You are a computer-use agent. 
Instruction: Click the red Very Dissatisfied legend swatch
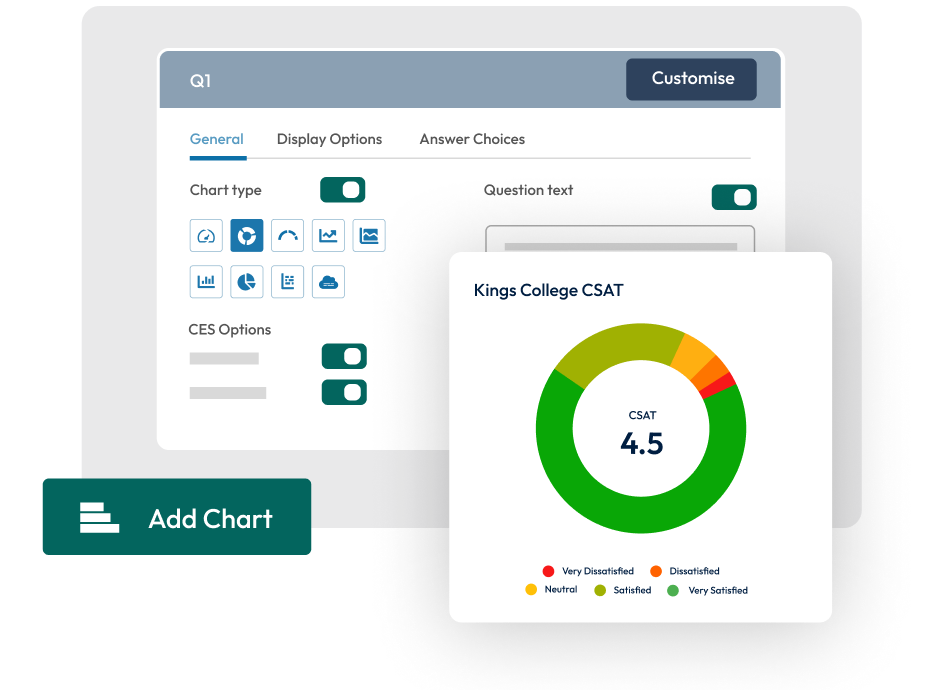(548, 571)
